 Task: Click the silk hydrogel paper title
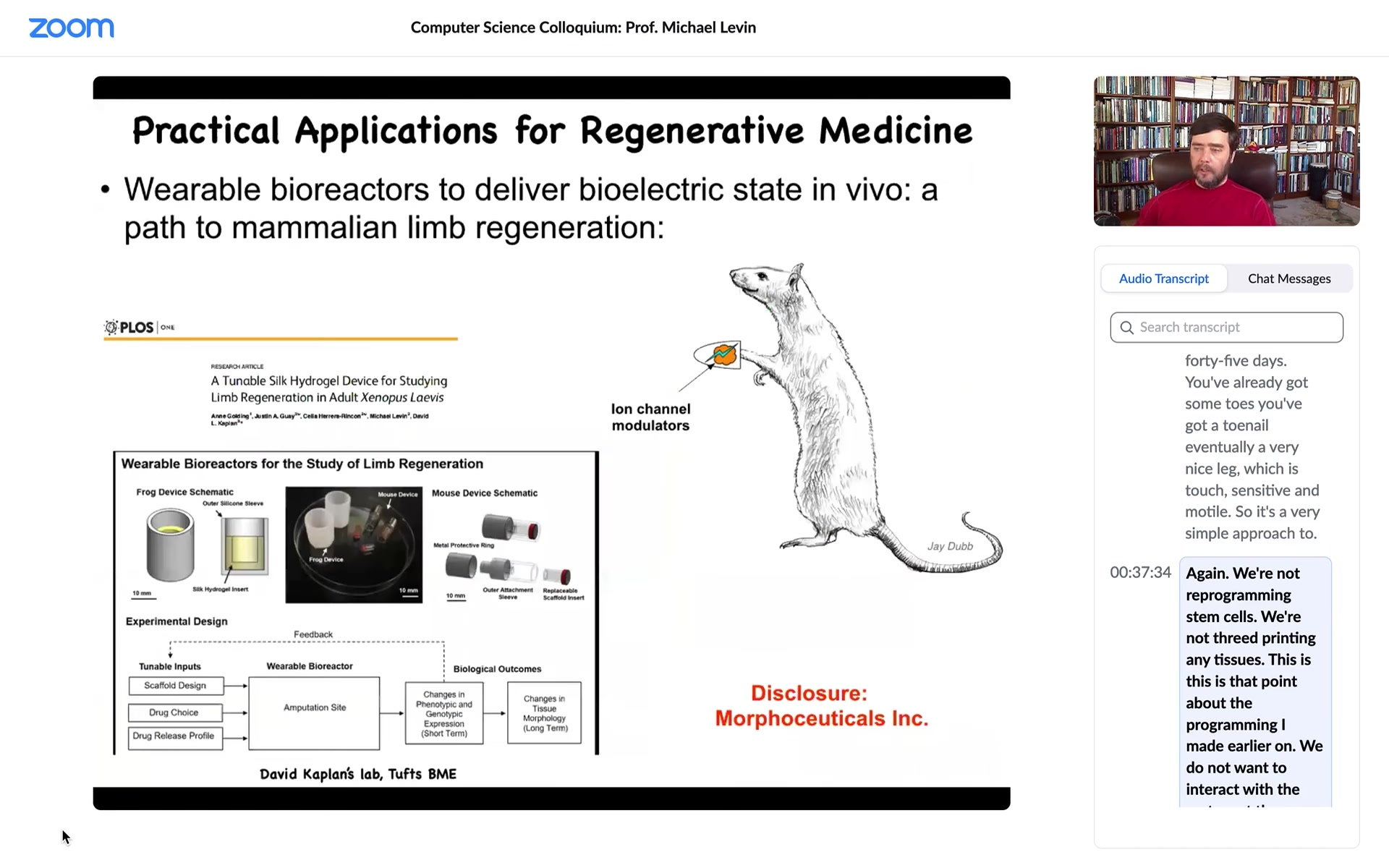pyautogui.click(x=328, y=389)
